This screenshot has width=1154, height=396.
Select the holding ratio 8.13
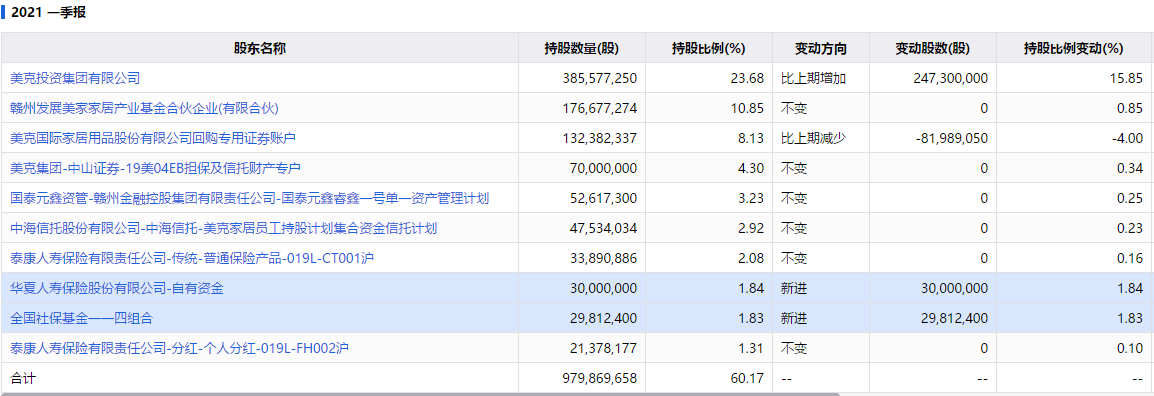(752, 138)
